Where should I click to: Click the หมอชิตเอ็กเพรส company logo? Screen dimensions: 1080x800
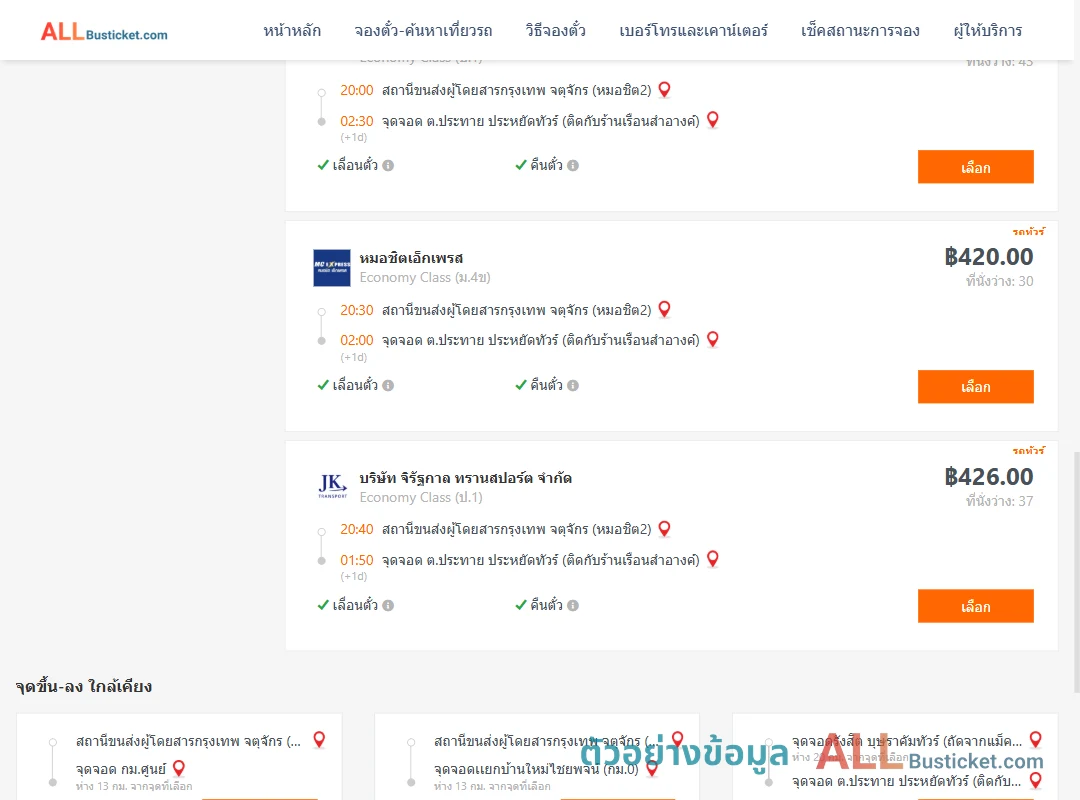click(x=332, y=267)
